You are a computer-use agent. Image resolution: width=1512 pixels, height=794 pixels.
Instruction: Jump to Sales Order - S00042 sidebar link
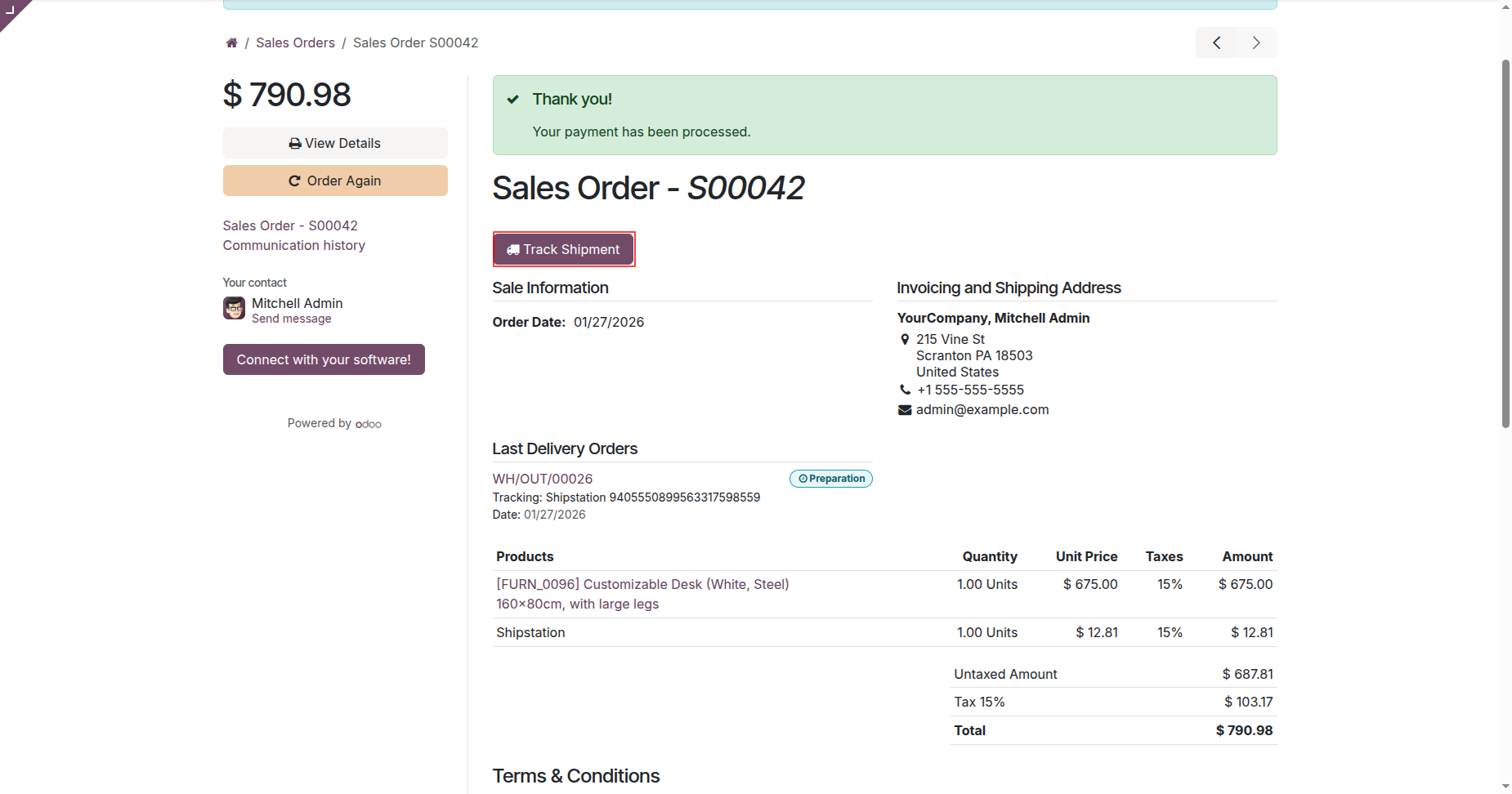(x=290, y=226)
